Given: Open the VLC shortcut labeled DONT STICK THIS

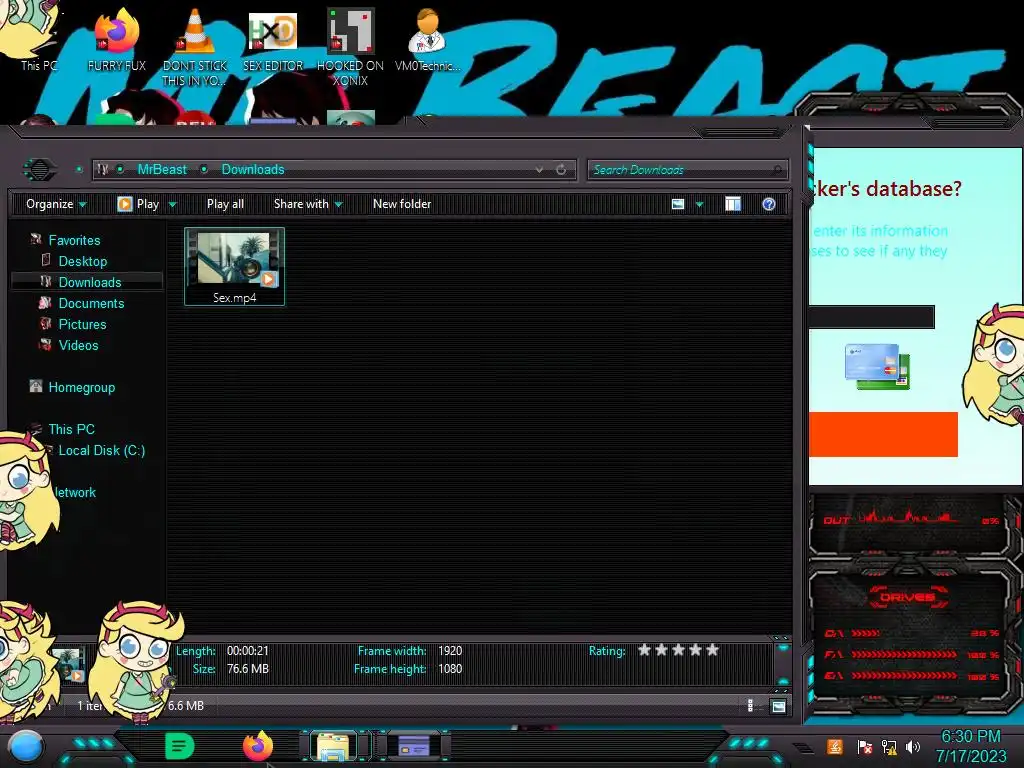Looking at the screenshot, I should coord(195,47).
